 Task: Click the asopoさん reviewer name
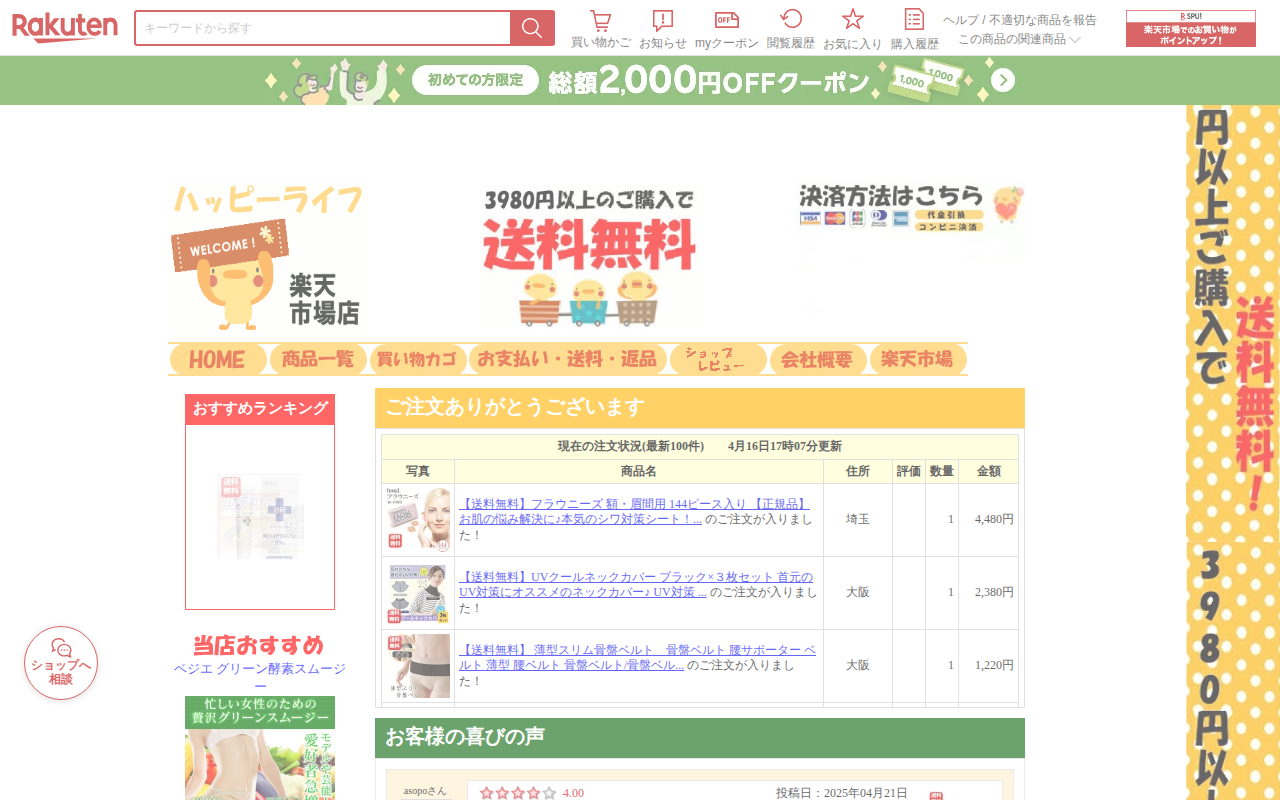pyautogui.click(x=425, y=791)
